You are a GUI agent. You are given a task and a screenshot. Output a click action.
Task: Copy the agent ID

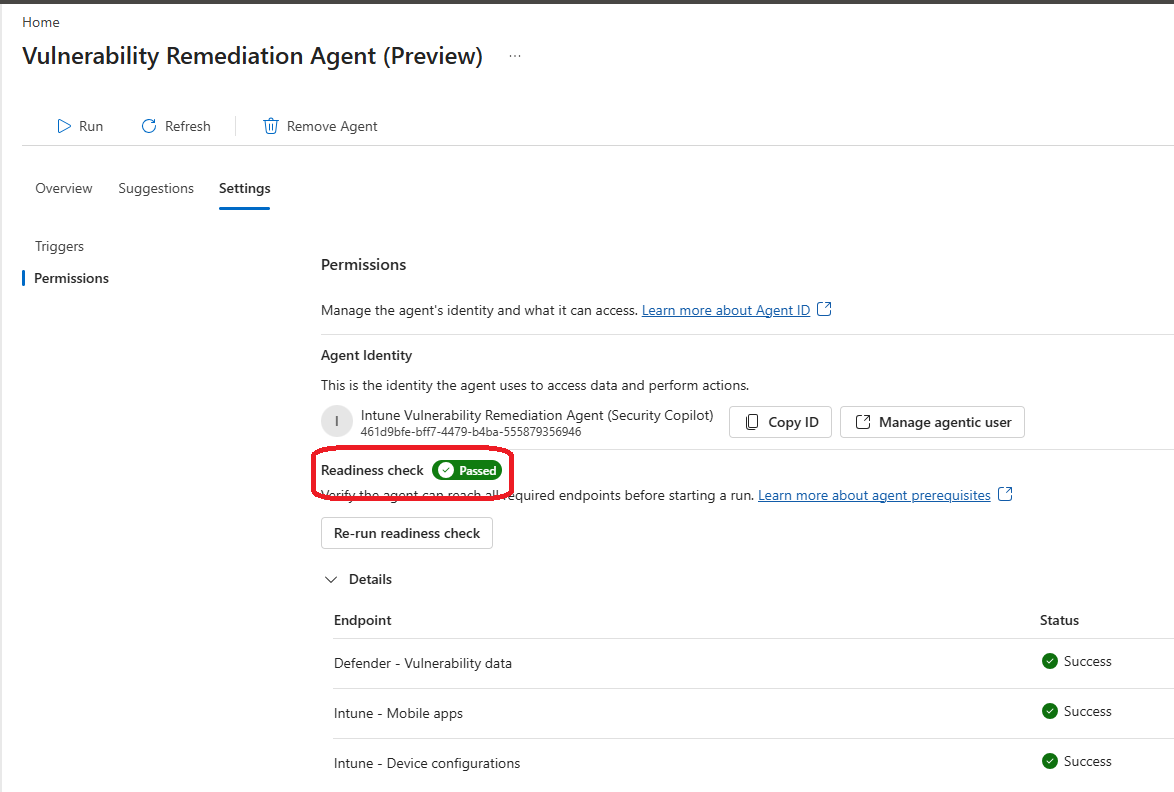pos(780,422)
